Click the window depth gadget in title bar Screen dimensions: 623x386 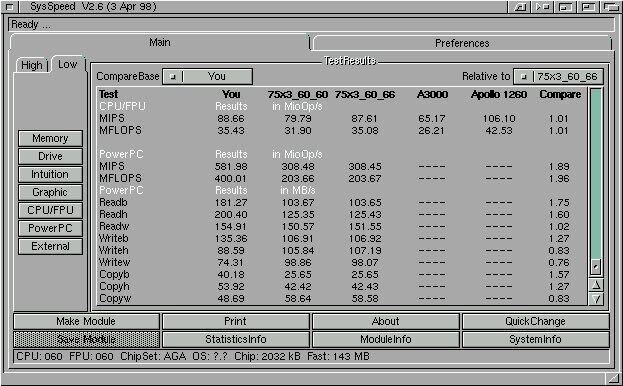[x=611, y=7]
